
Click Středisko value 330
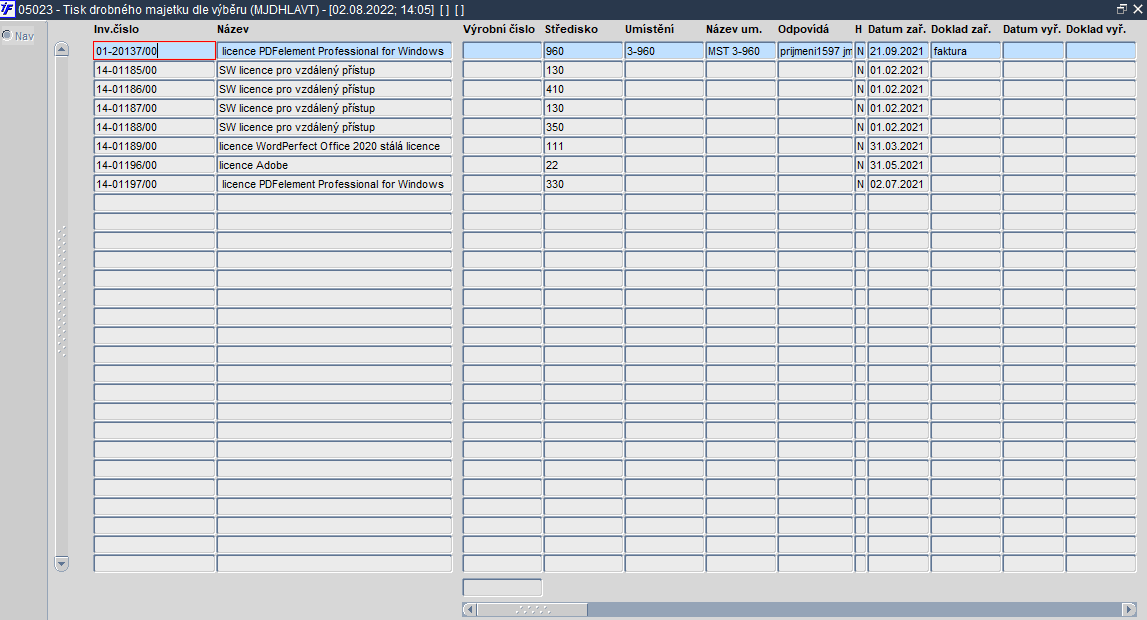click(x=583, y=184)
